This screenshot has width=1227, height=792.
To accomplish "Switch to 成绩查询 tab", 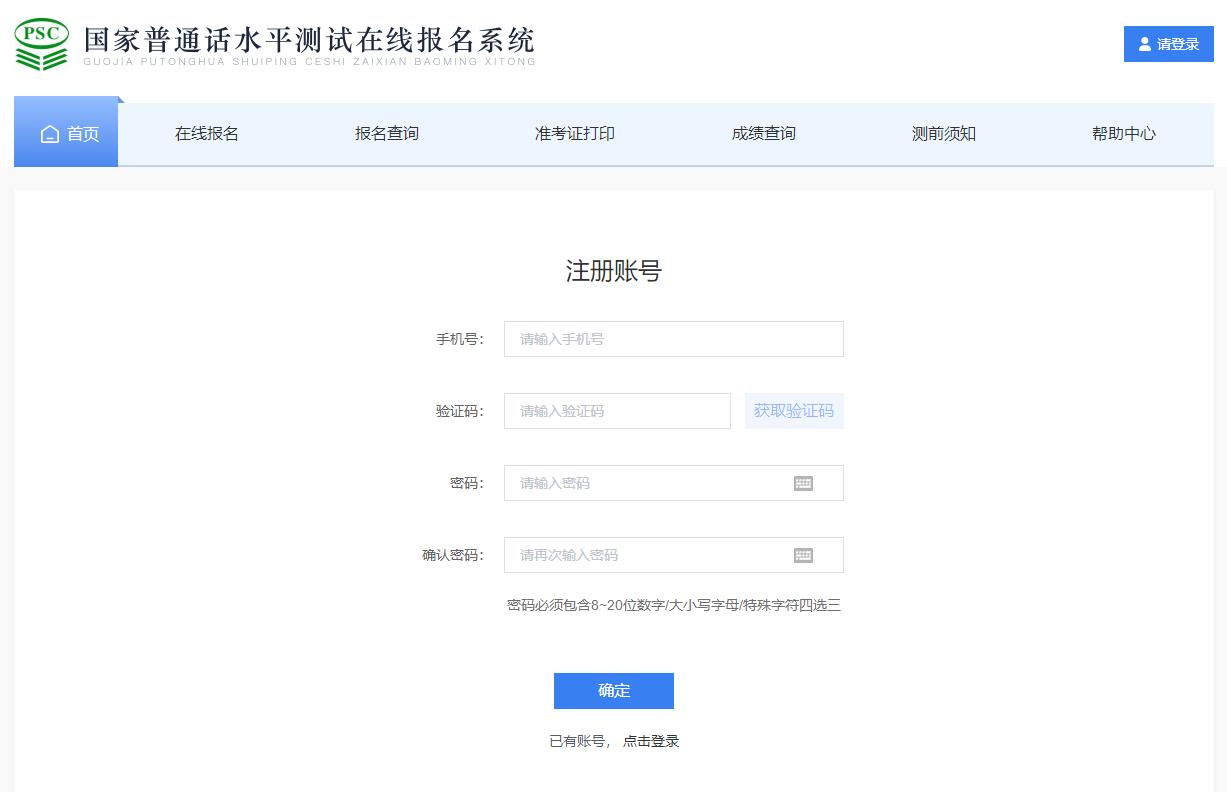I will 764,134.
